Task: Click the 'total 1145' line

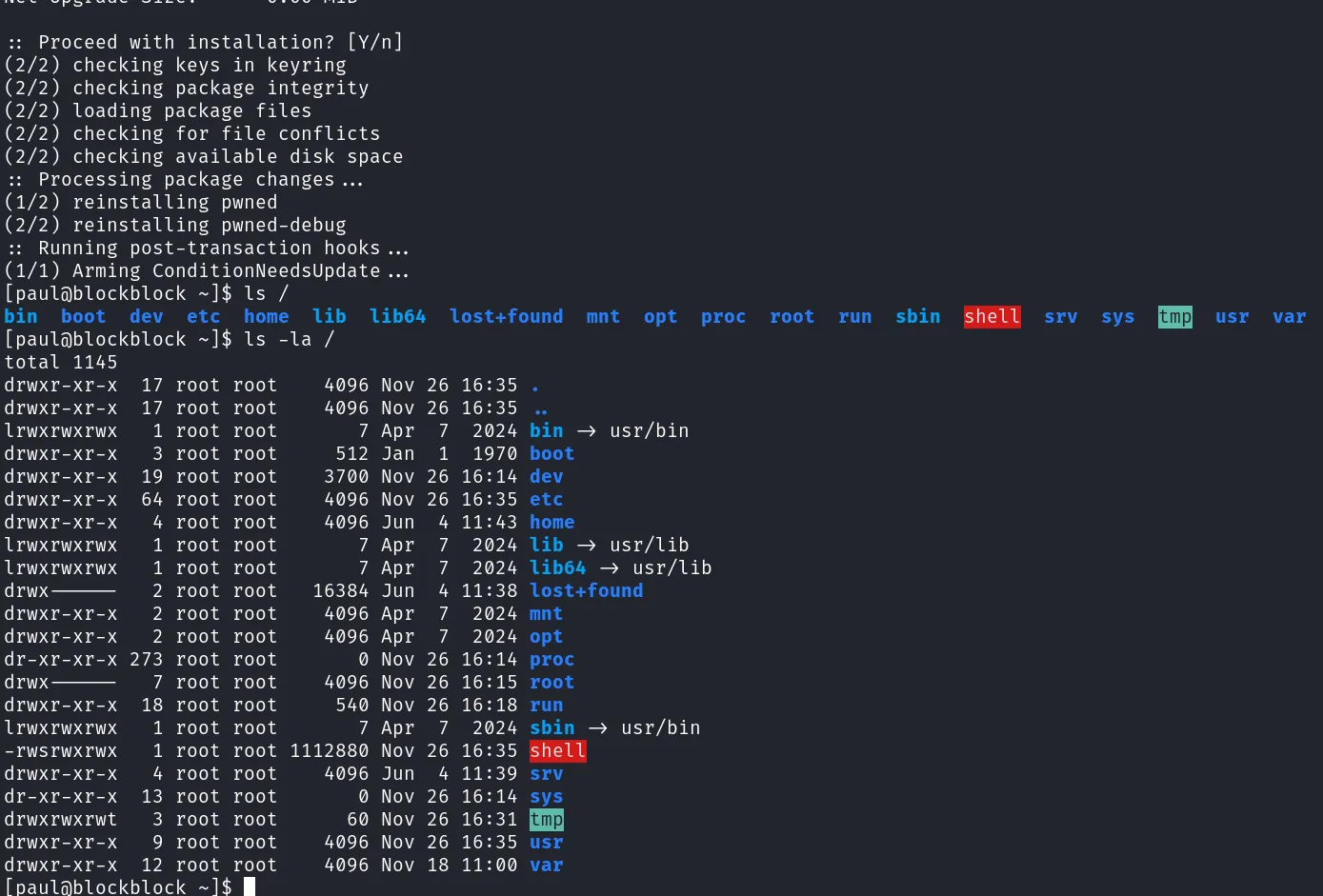Action: [61, 362]
